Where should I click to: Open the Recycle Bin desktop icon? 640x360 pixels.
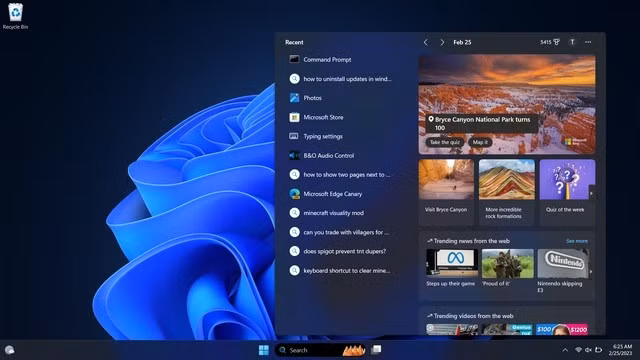point(16,16)
